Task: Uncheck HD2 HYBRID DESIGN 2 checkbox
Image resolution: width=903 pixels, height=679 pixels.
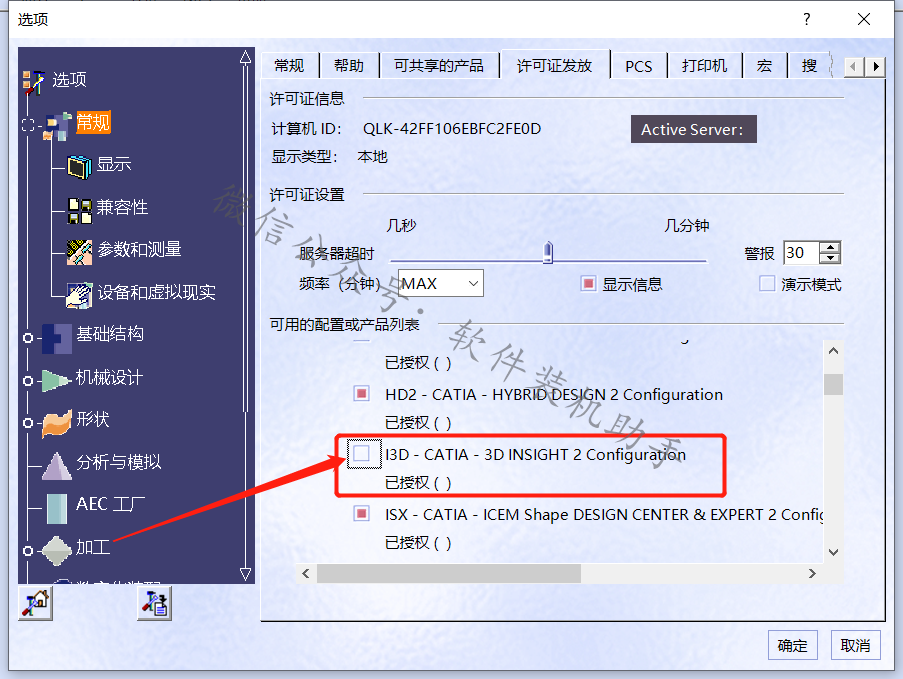Action: [362, 393]
